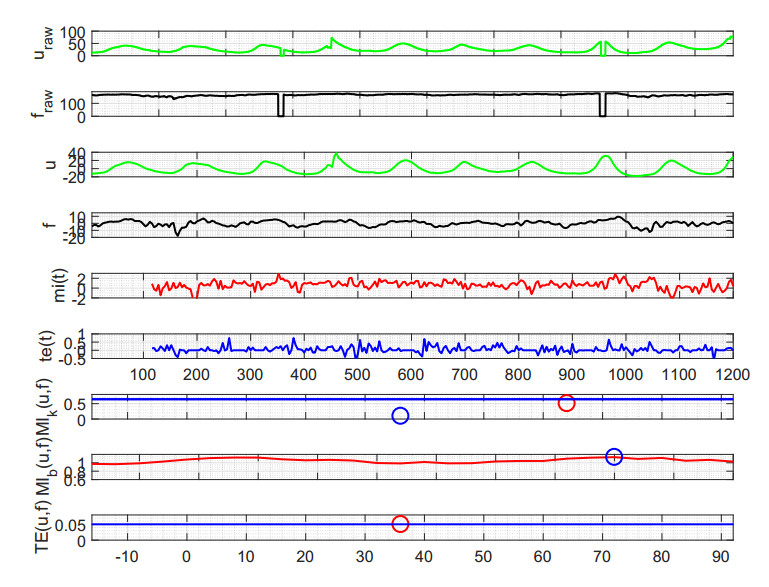The image size is (769, 587).
Task: Select the red circle in TE(u,f) plot
Action: click(400, 524)
